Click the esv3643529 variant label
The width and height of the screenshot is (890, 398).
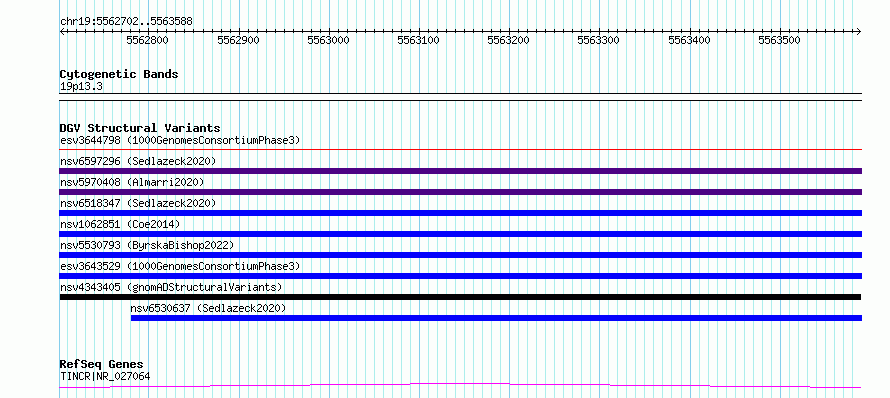pos(180,266)
